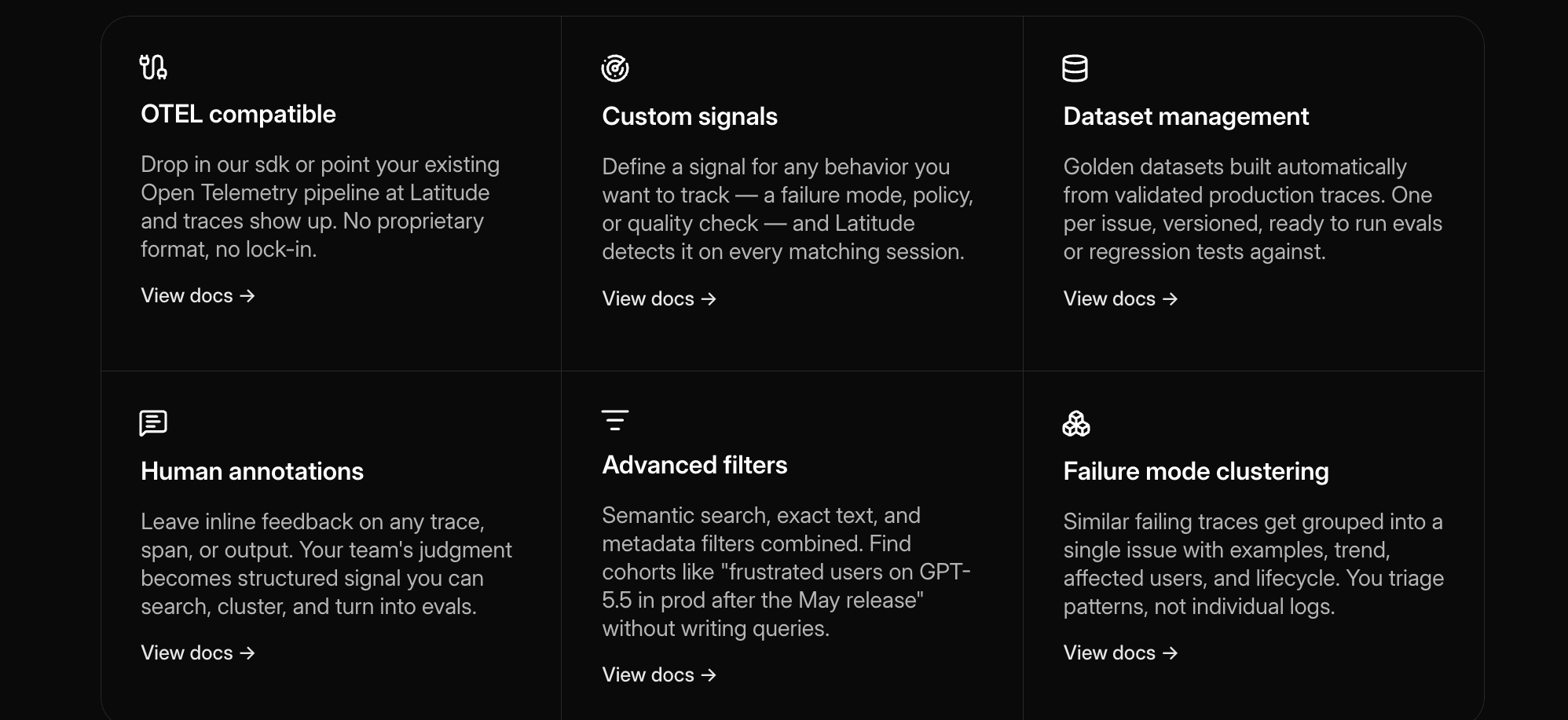Click the arrow after Dataset management View docs
Screen dimensions: 1568x720
1170,299
